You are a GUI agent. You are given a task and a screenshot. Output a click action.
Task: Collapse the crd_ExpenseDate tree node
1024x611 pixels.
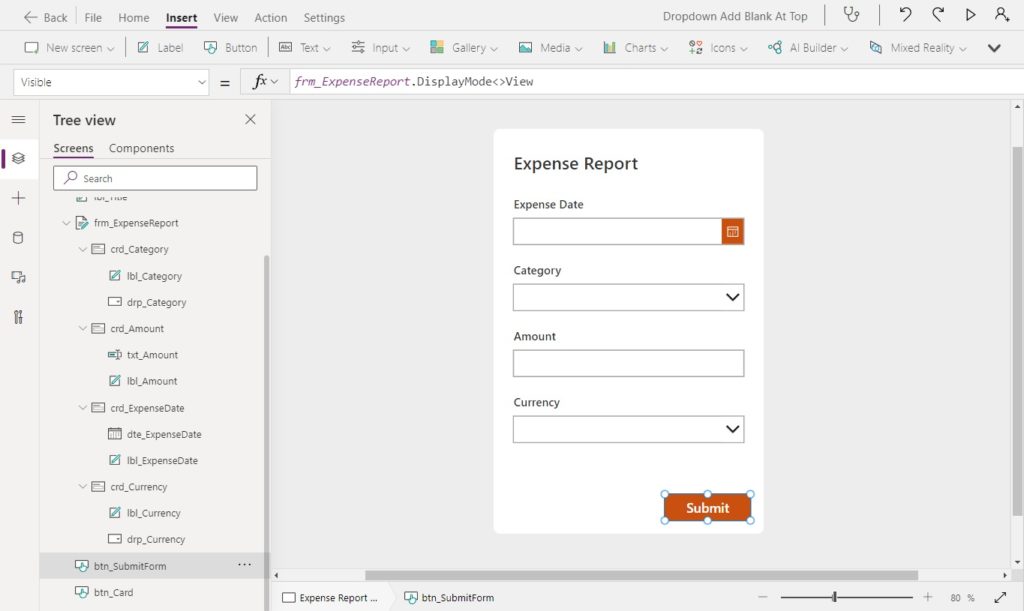(82, 408)
